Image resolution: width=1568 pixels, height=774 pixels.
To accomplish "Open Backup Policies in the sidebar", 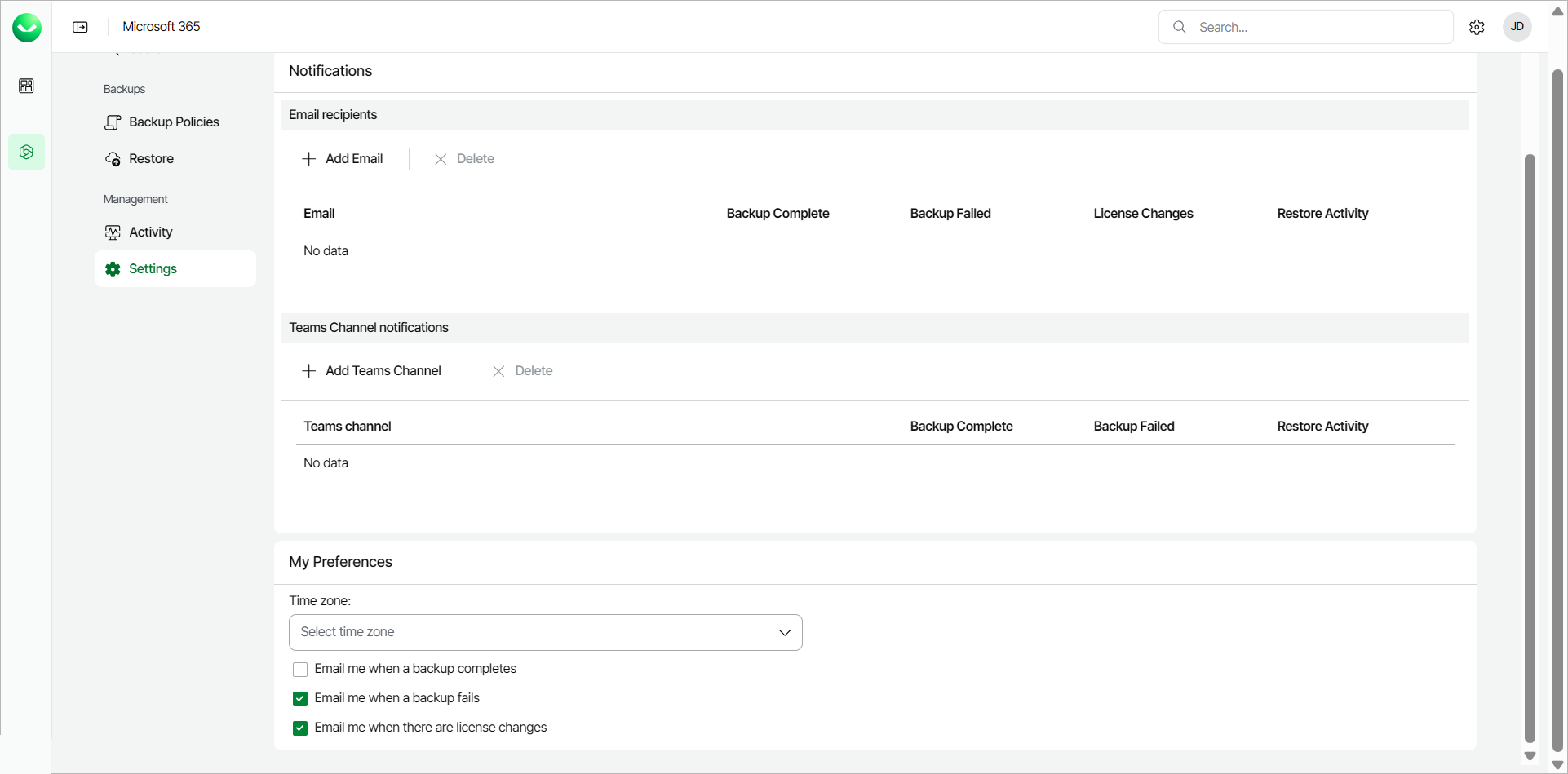I will pyautogui.click(x=174, y=122).
